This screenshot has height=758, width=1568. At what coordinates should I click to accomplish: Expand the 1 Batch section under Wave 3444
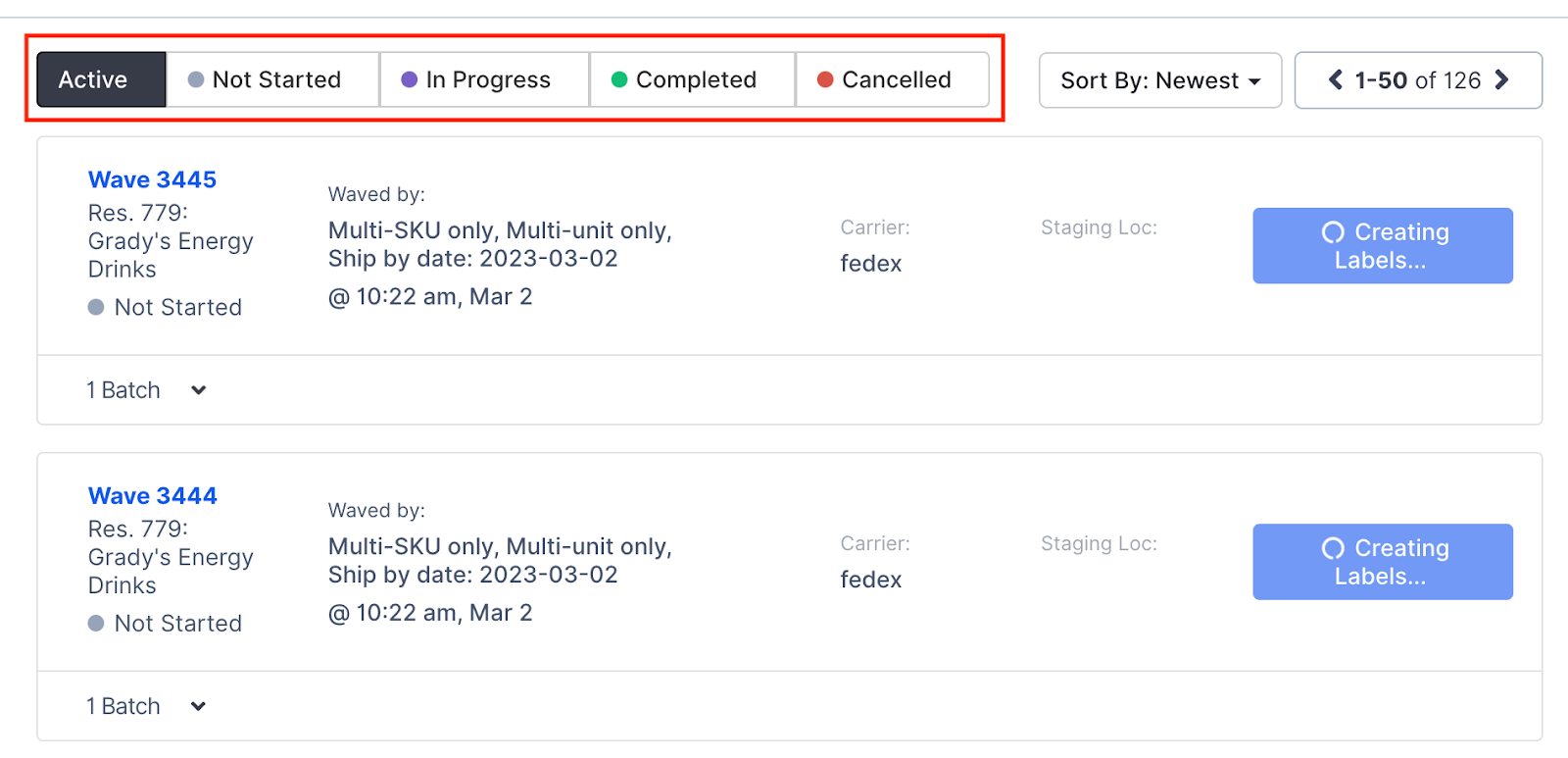[147, 705]
